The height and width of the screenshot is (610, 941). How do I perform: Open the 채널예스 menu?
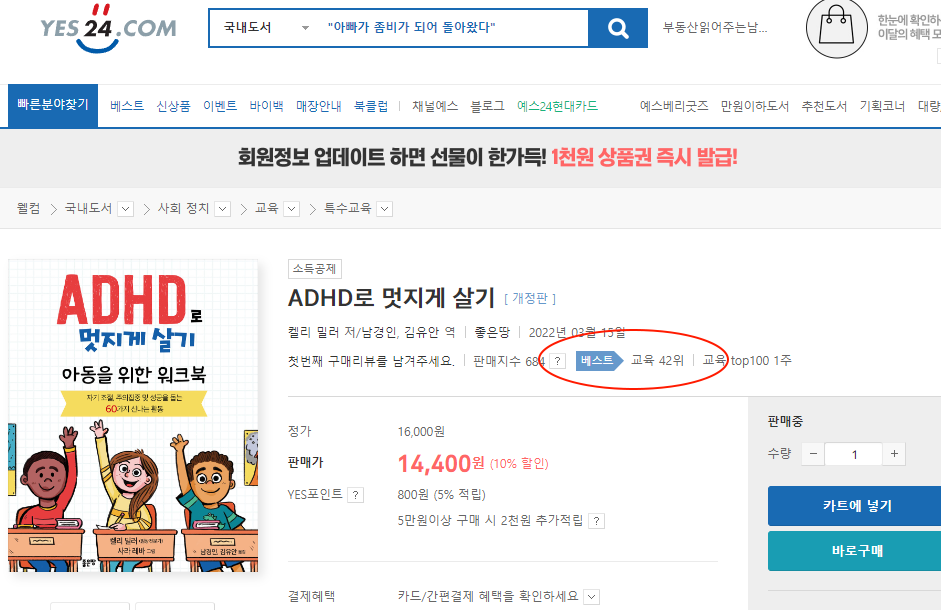pos(435,106)
